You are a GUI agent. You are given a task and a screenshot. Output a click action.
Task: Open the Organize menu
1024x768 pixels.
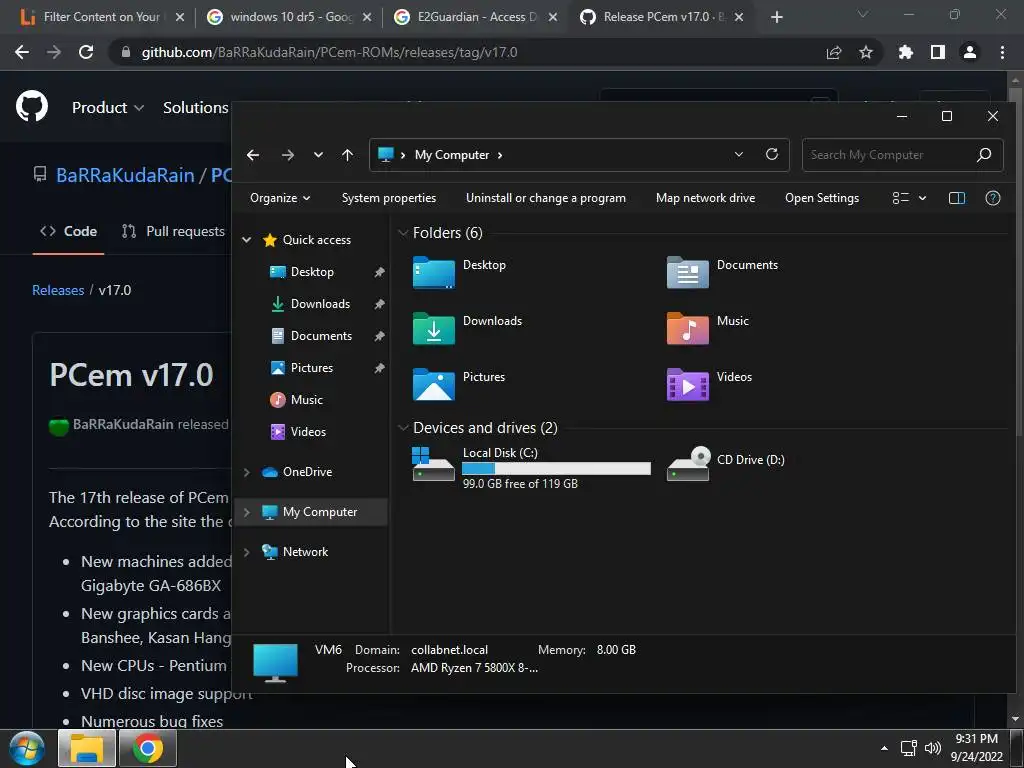pyautogui.click(x=280, y=198)
